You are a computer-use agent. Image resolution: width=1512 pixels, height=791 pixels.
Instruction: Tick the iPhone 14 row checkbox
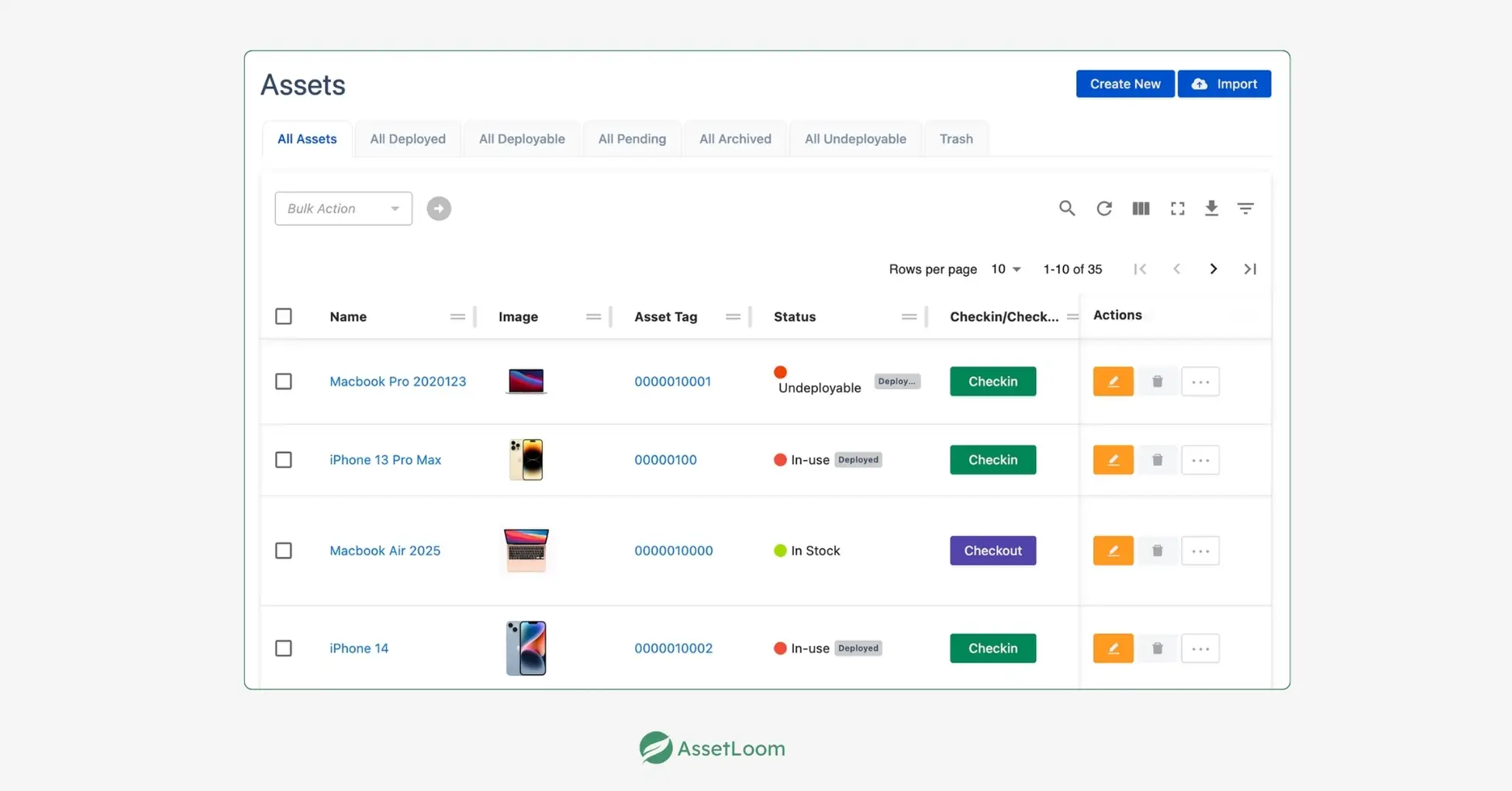click(x=284, y=648)
